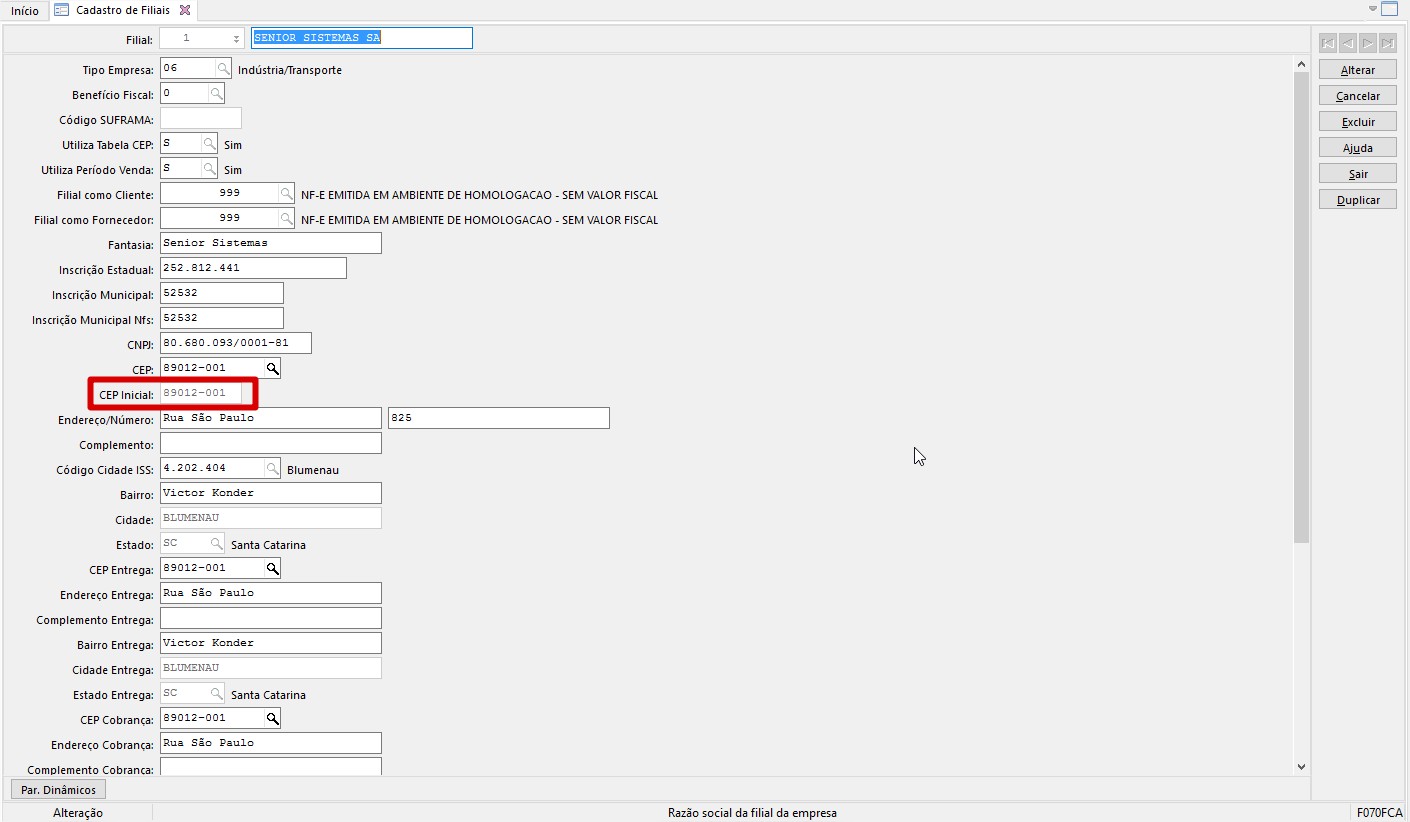
Task: Open the Utiliza Tabela CEP lookup icon
Action: click(209, 144)
